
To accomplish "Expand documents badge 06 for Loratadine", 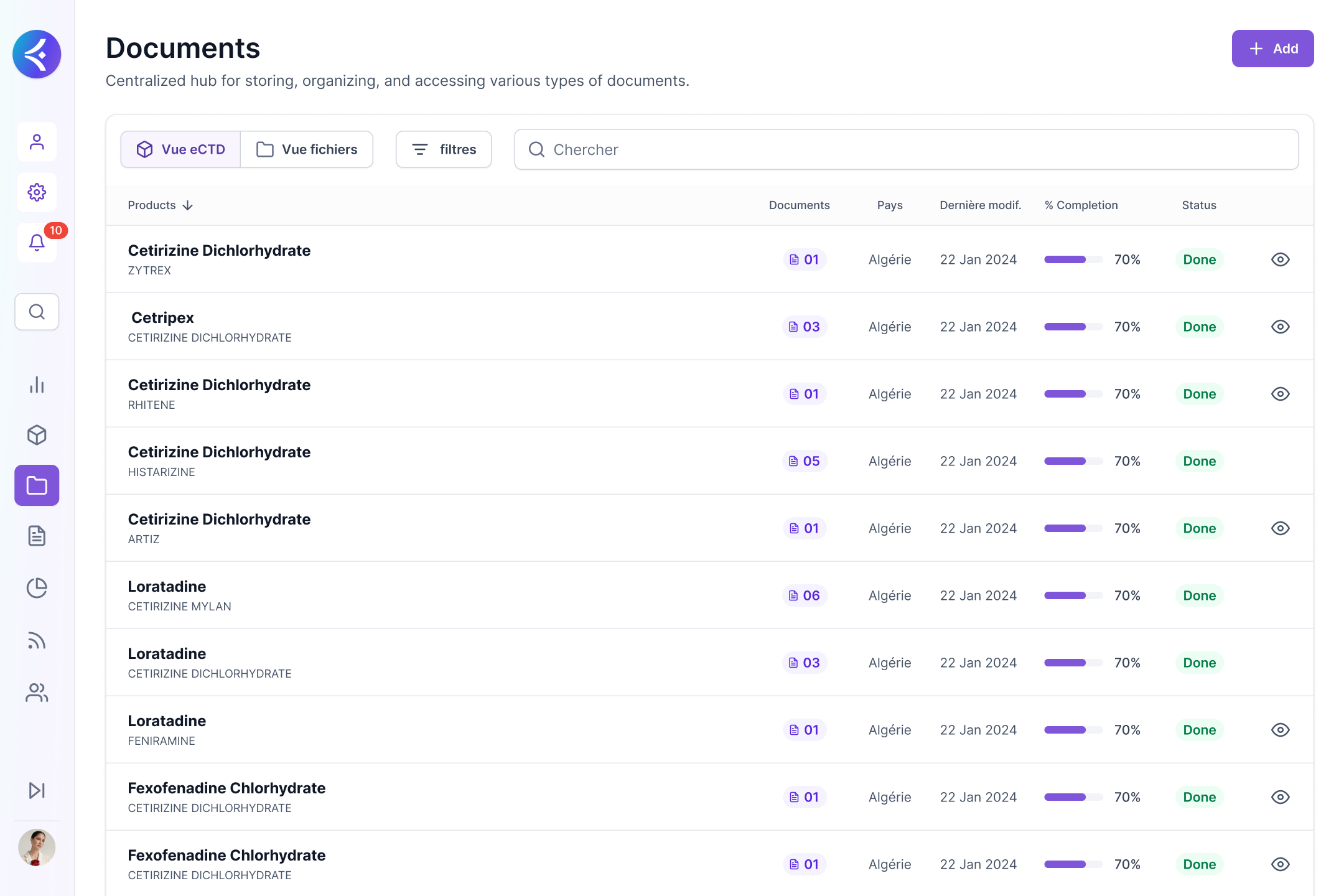I will coord(805,595).
